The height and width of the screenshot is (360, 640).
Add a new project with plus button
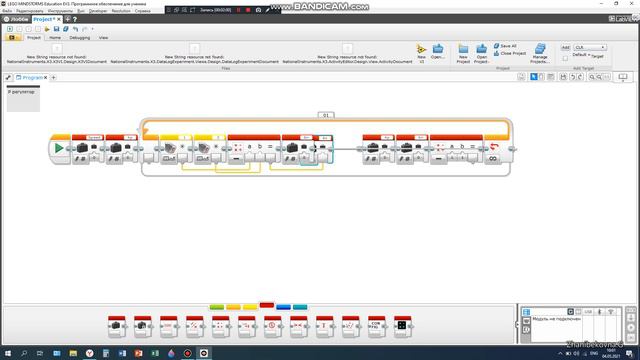(x=68, y=19)
